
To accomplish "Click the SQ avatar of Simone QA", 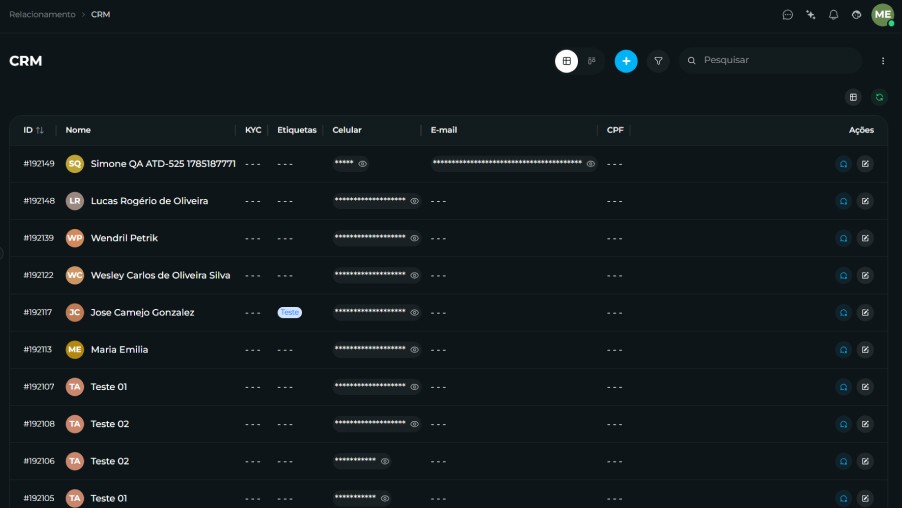I will [x=75, y=164].
